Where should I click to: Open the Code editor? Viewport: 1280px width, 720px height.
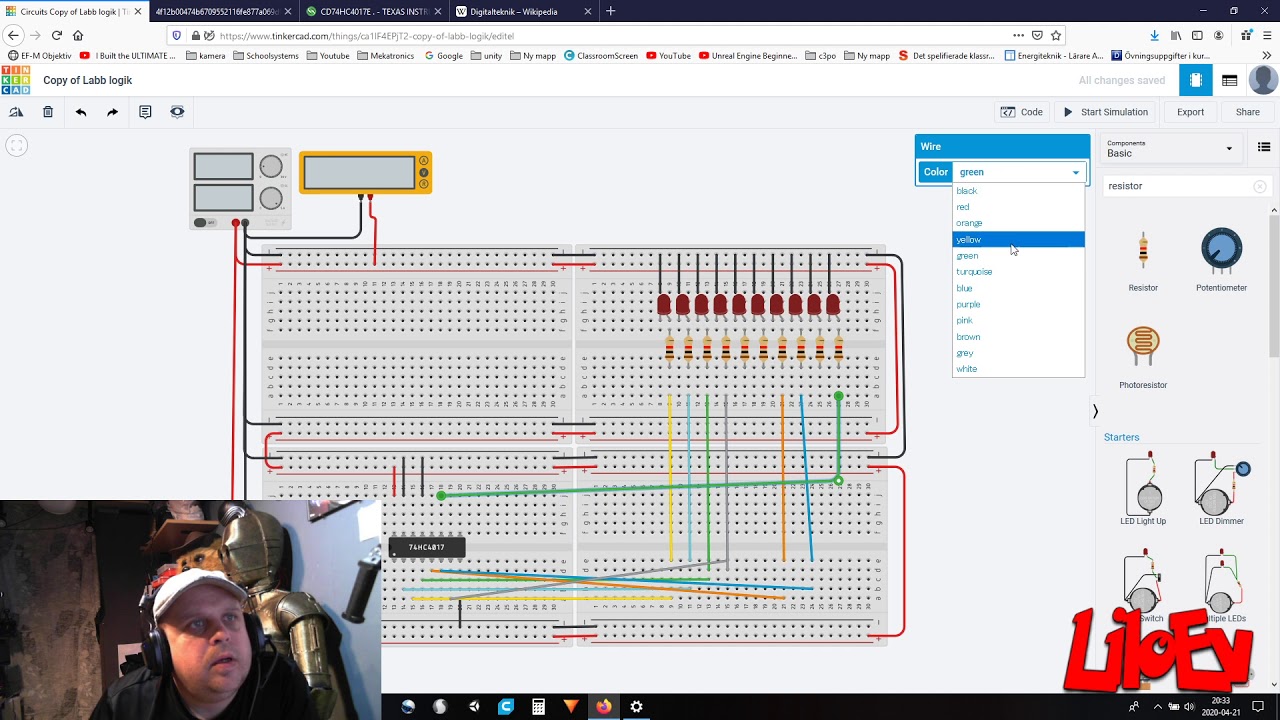1022,112
